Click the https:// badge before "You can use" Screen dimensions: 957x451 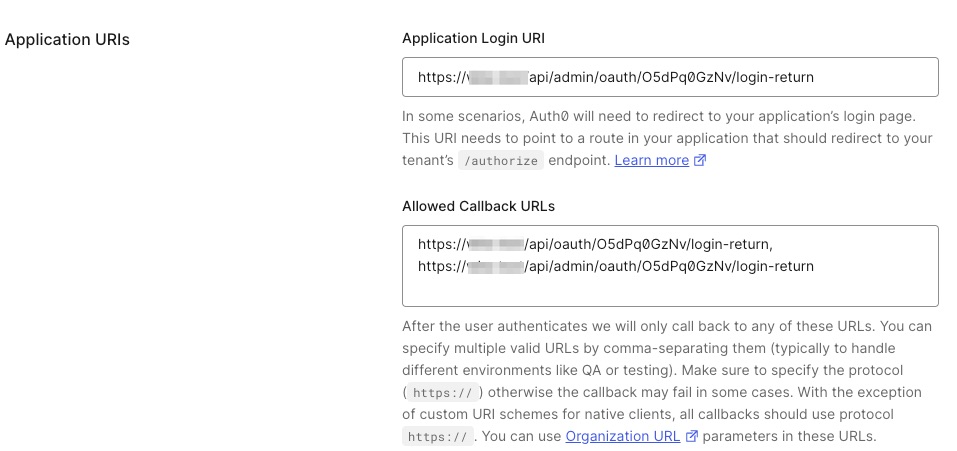click(435, 437)
